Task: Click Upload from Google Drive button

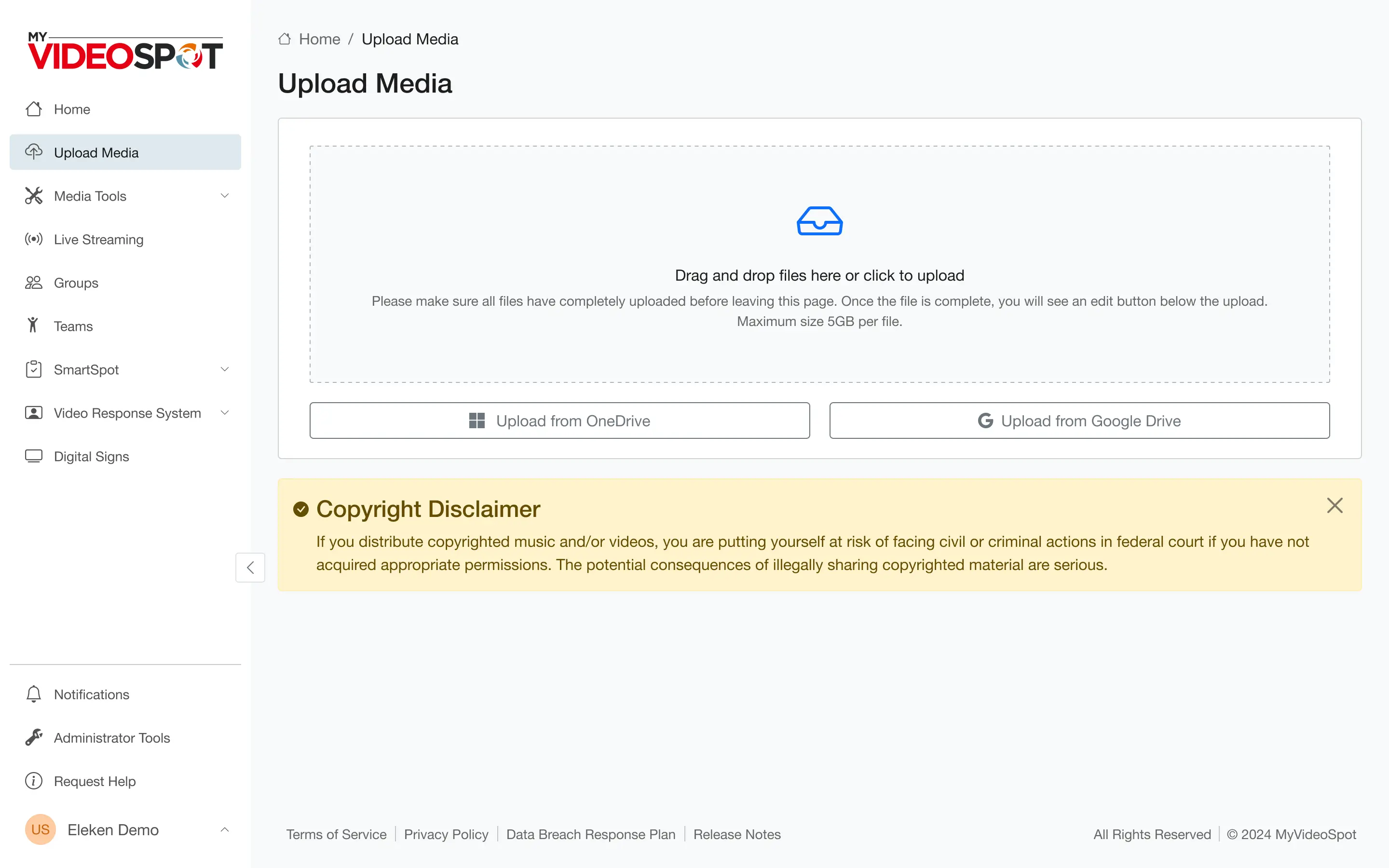Action: 1079,421
